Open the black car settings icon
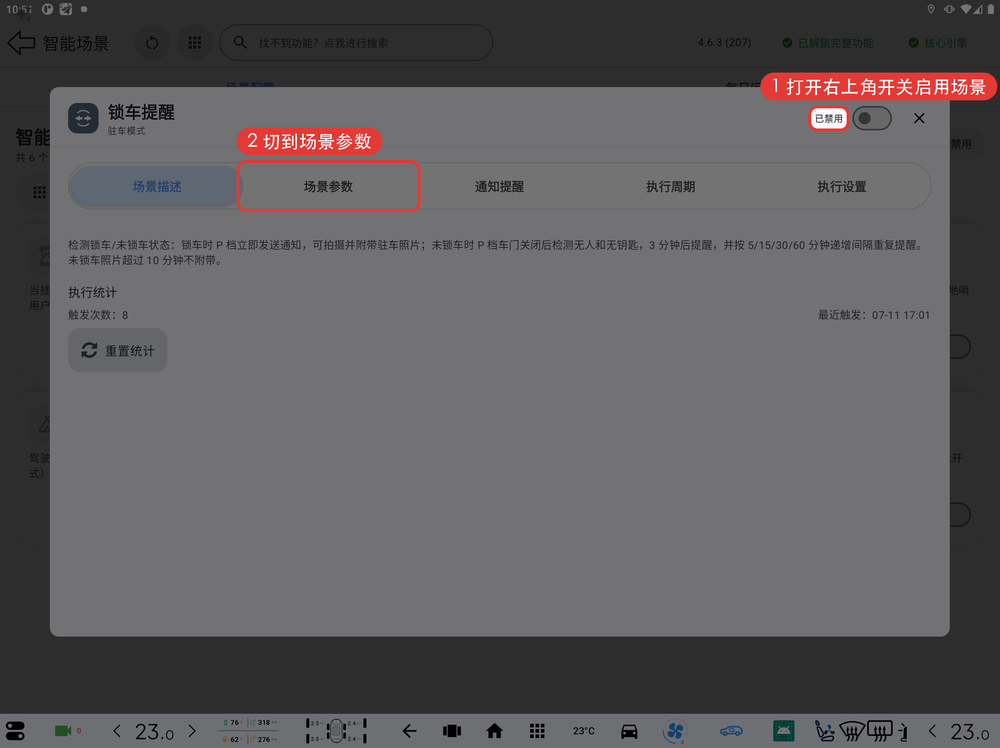 pos(629,731)
